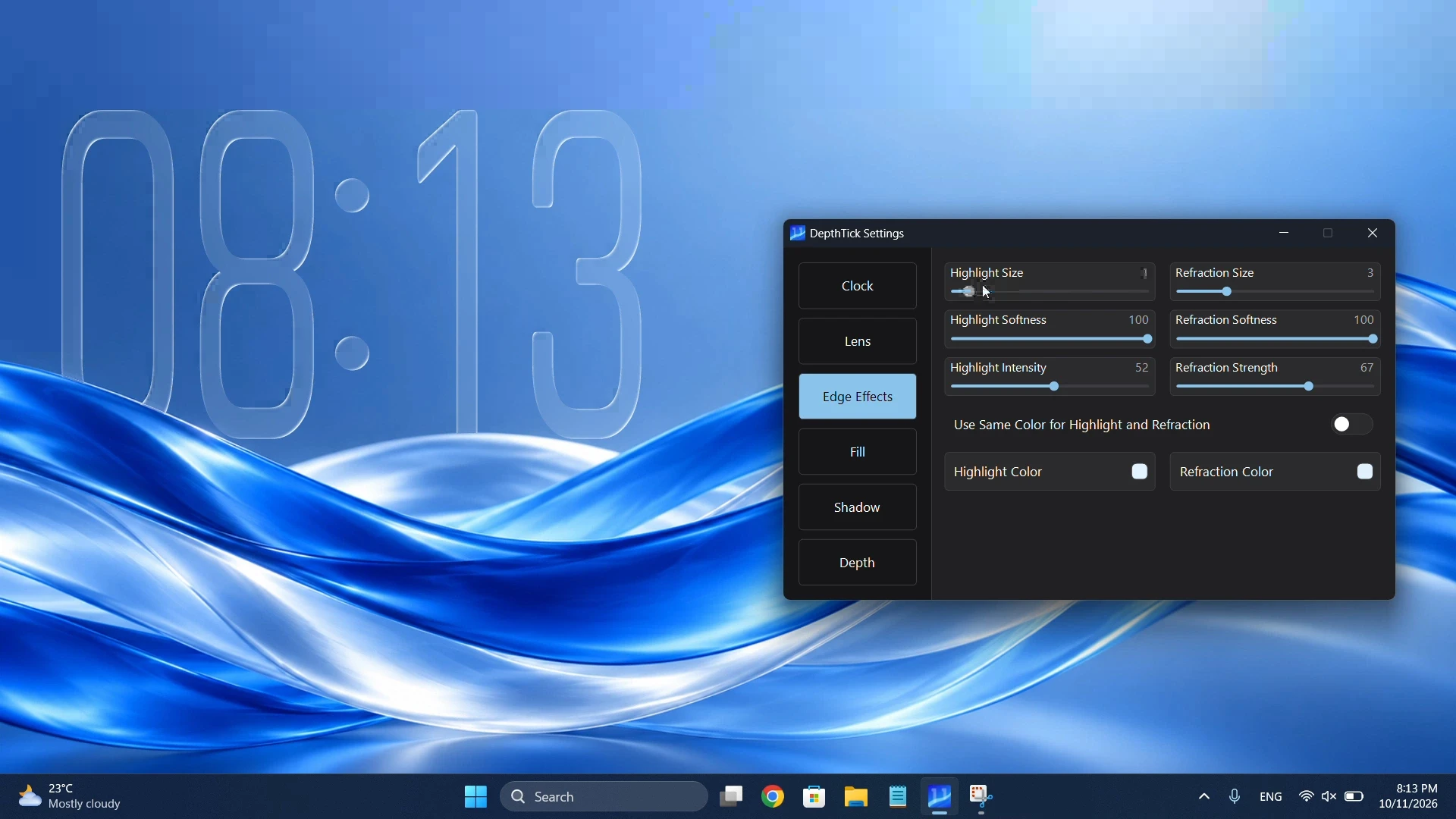Open Microsoft Store from the taskbar

click(x=815, y=797)
